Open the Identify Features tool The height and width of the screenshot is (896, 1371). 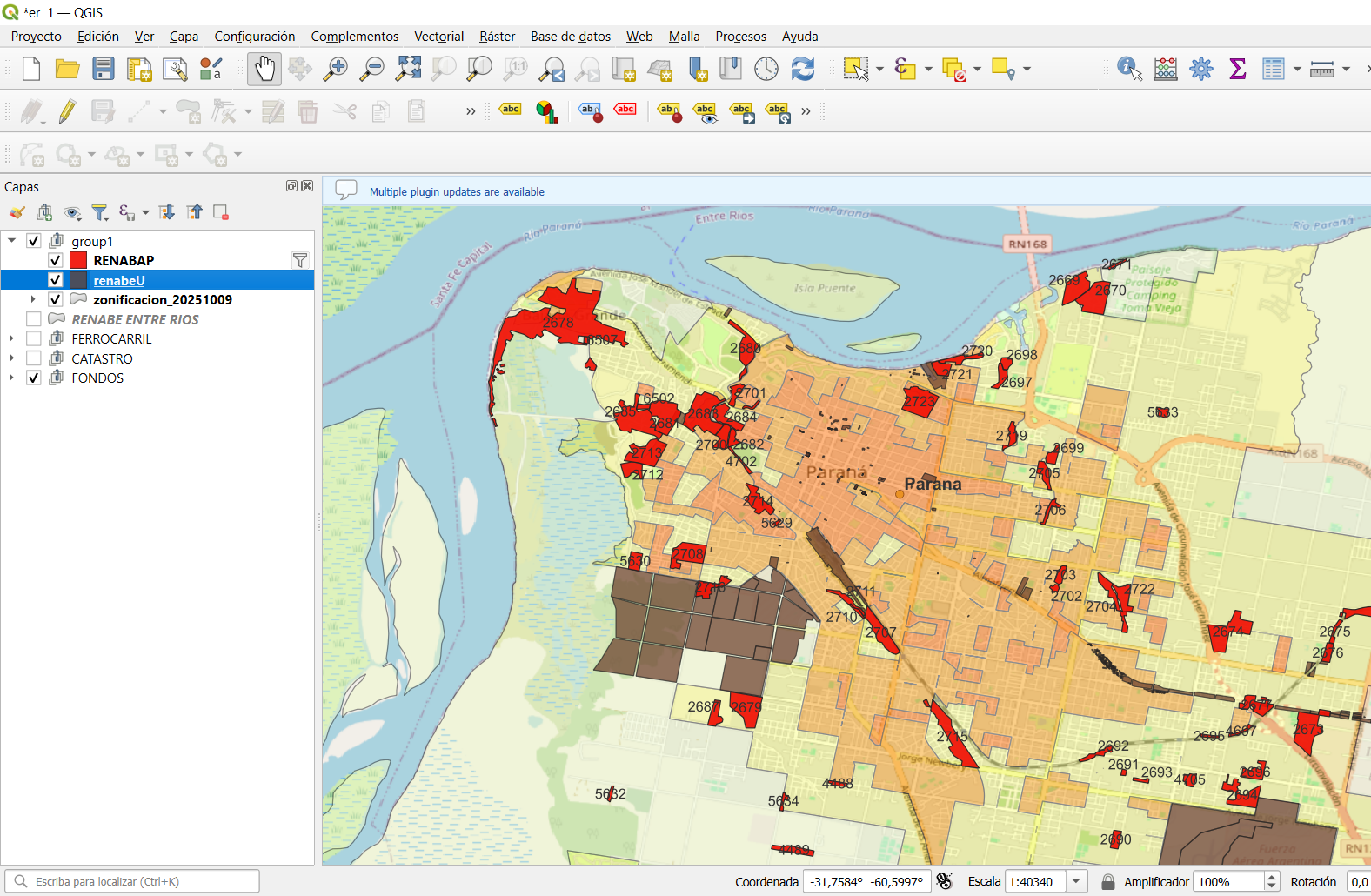click(x=1129, y=69)
